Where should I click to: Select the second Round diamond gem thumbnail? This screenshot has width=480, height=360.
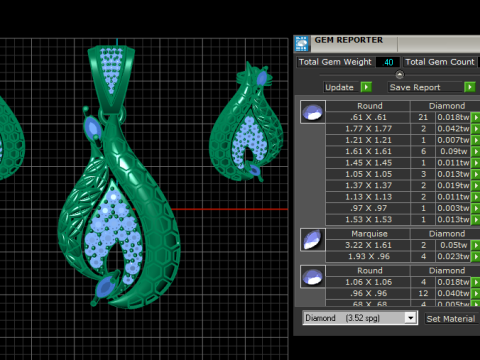coord(313,277)
